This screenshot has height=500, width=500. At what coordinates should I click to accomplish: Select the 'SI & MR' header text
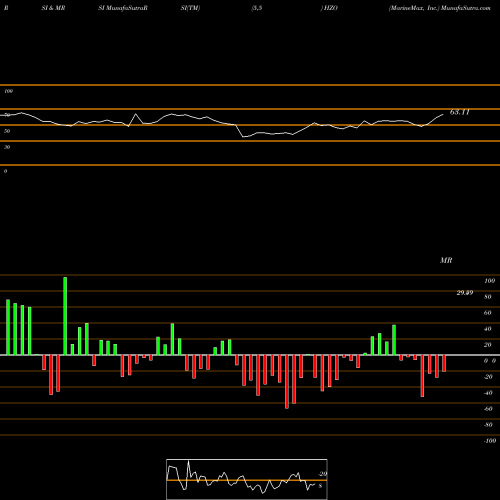53,8
